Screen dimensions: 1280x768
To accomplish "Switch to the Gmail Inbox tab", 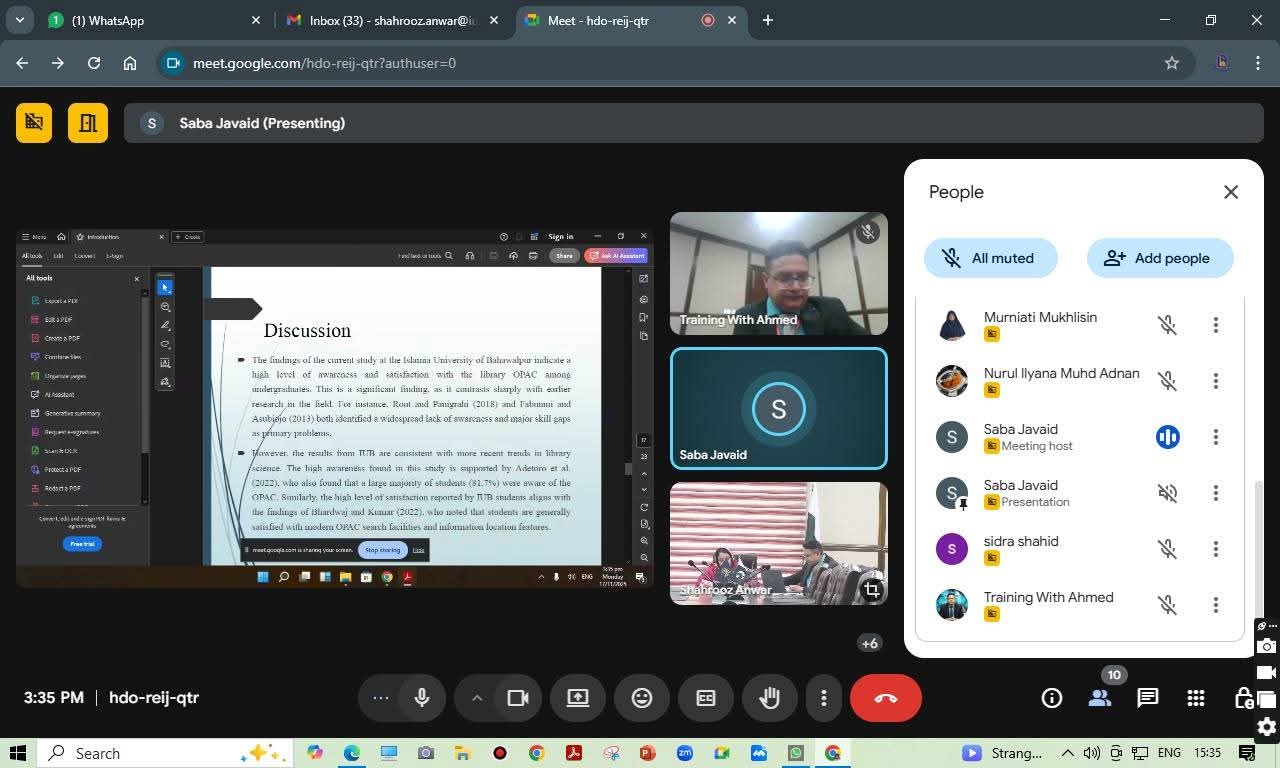I will click(x=390, y=20).
